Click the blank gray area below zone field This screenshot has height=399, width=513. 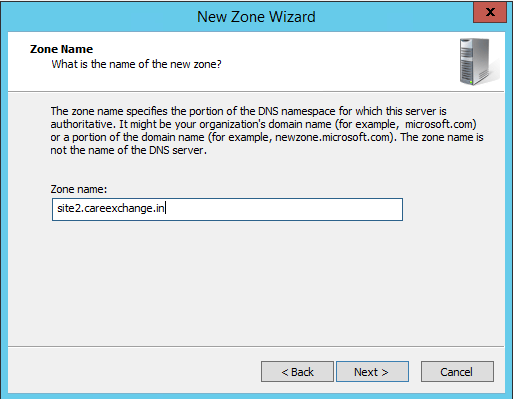256,283
